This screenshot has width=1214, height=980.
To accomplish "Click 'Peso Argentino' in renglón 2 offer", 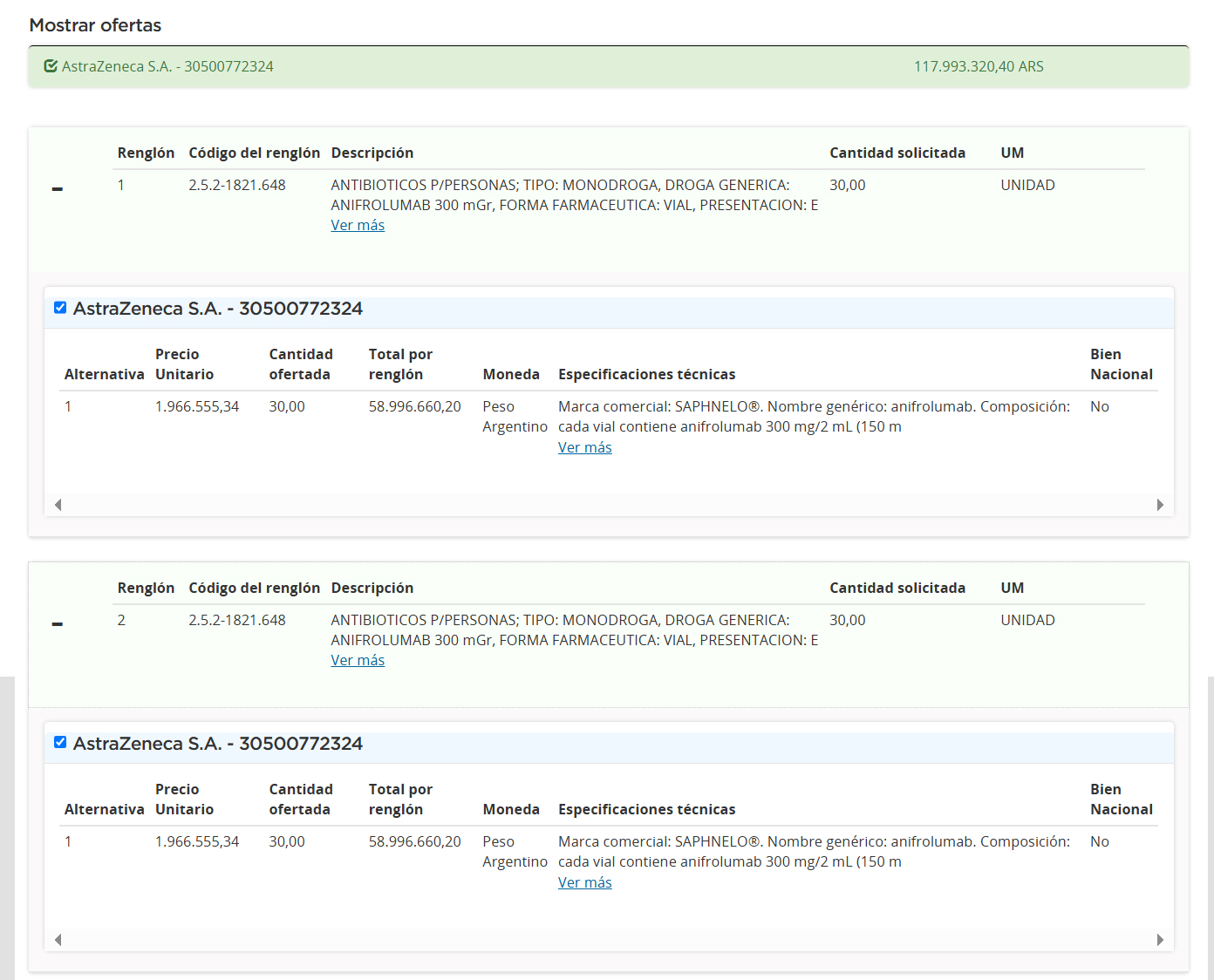I will pos(515,852).
